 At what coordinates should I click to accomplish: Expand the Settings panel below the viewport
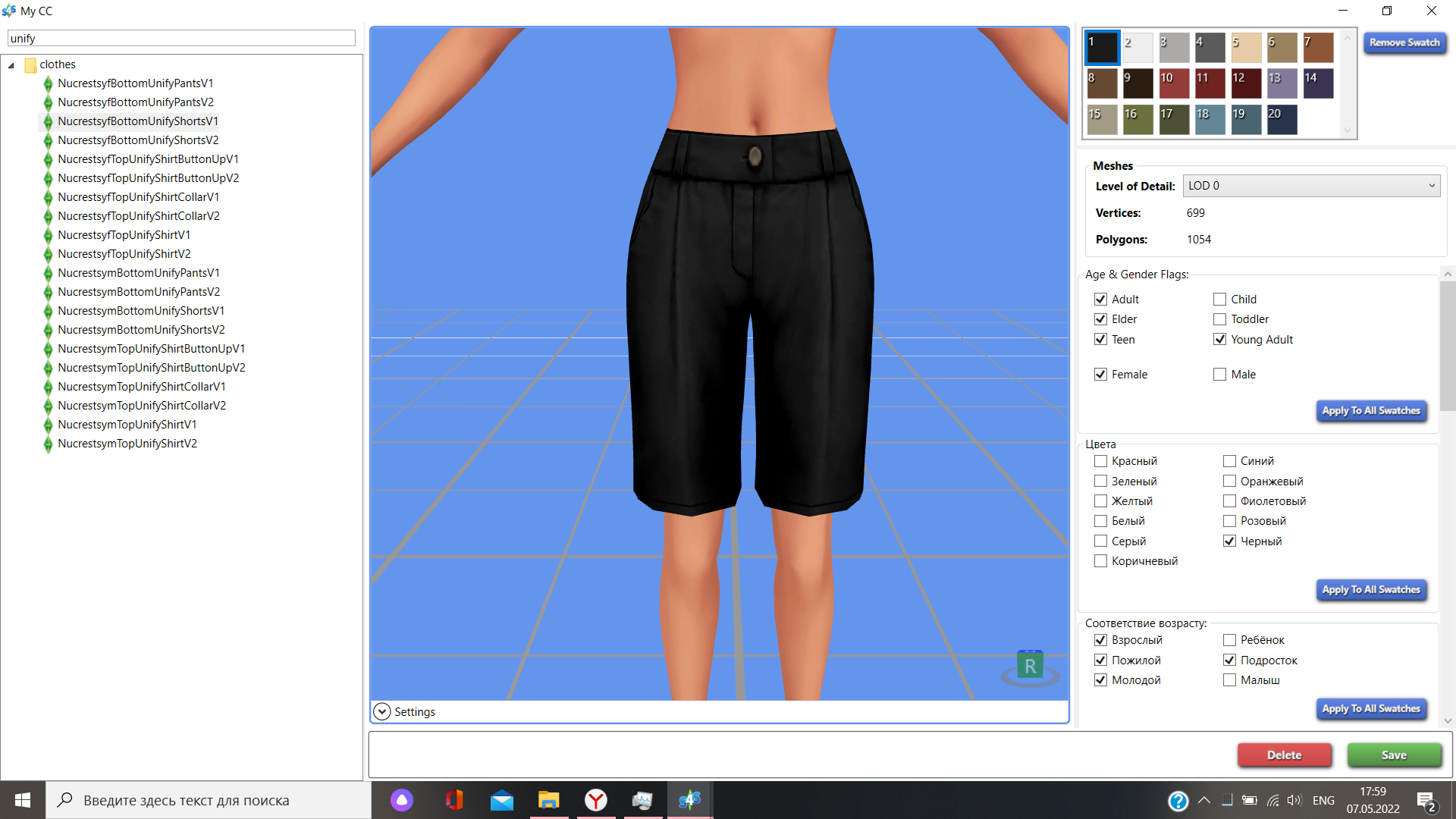pyautogui.click(x=382, y=711)
